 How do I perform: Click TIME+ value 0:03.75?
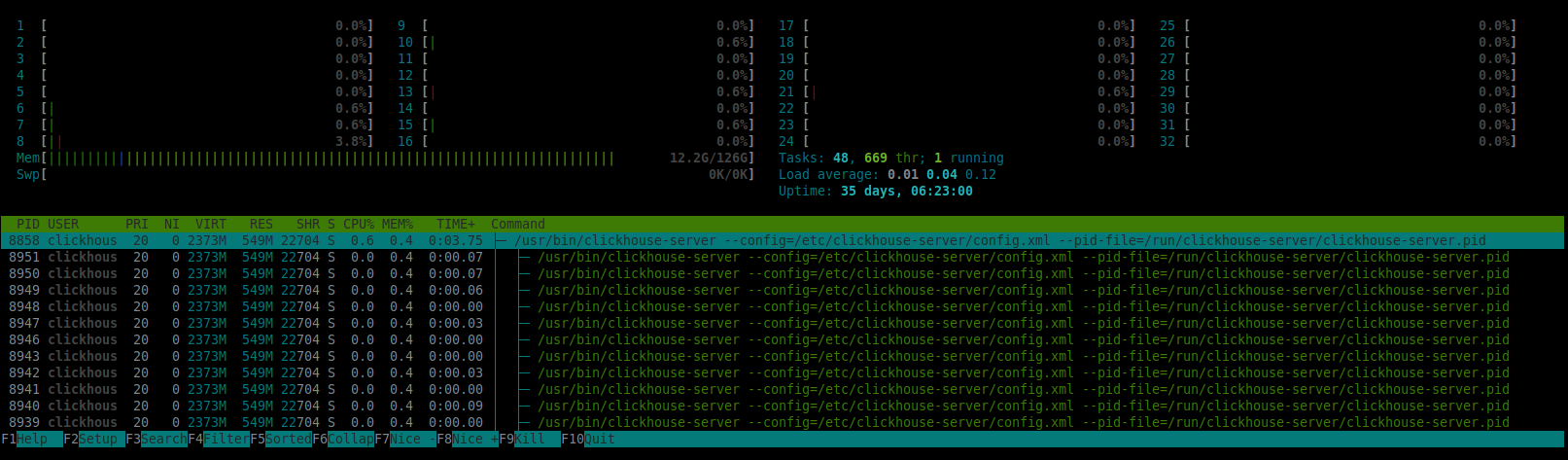click(x=456, y=240)
